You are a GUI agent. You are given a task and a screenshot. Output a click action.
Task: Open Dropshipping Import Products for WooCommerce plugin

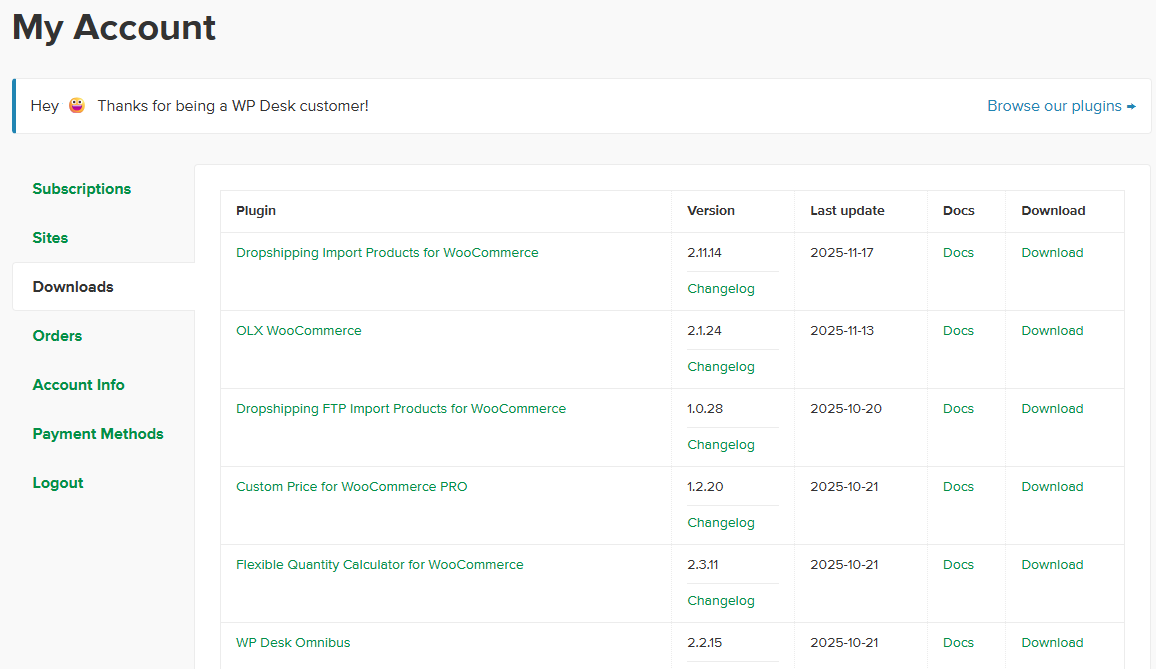pos(387,253)
